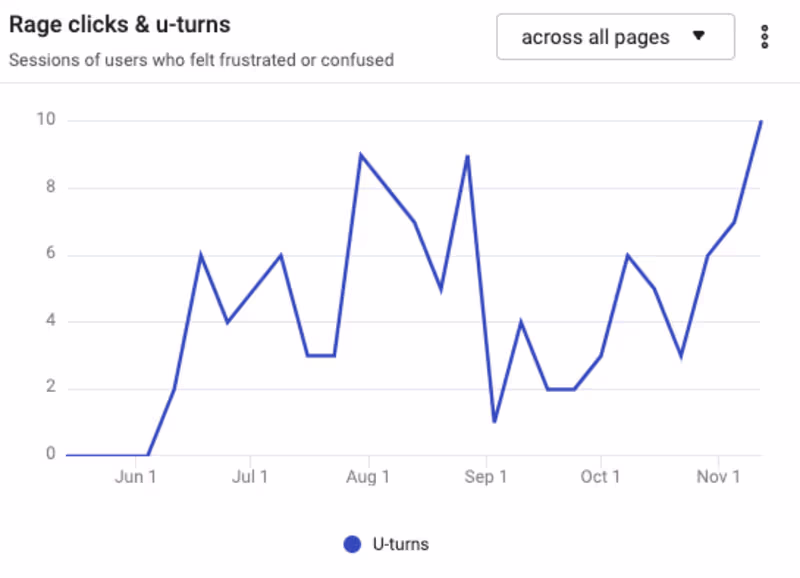Click the "Sep 1" x-axis label
800x578 pixels.
tap(486, 477)
